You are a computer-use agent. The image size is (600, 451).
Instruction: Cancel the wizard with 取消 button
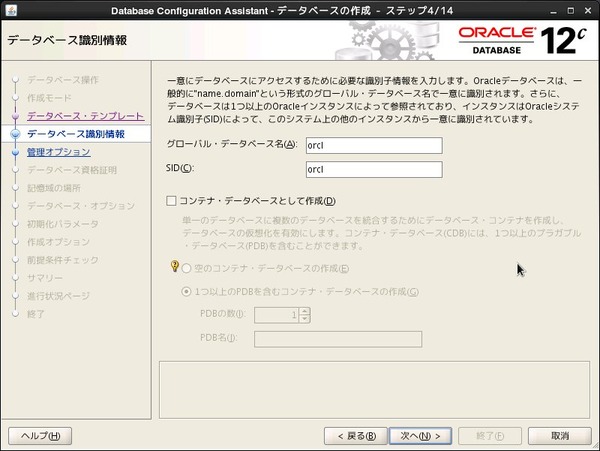click(x=560, y=436)
